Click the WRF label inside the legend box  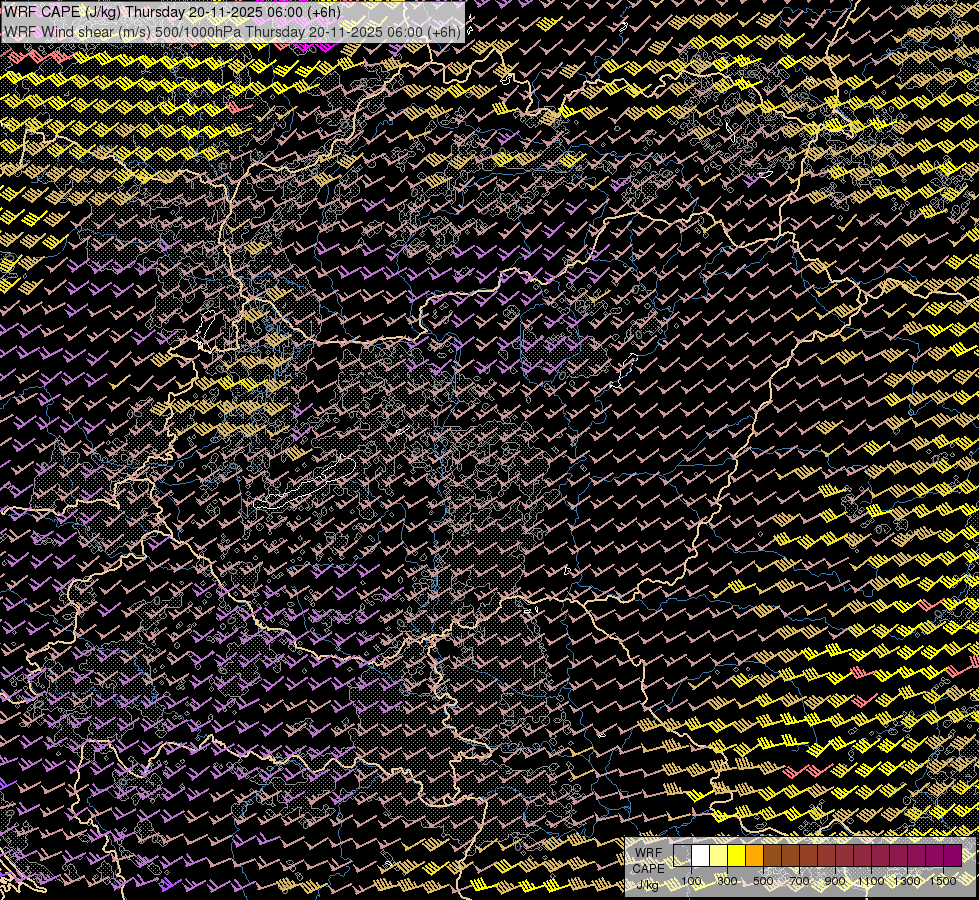649,853
